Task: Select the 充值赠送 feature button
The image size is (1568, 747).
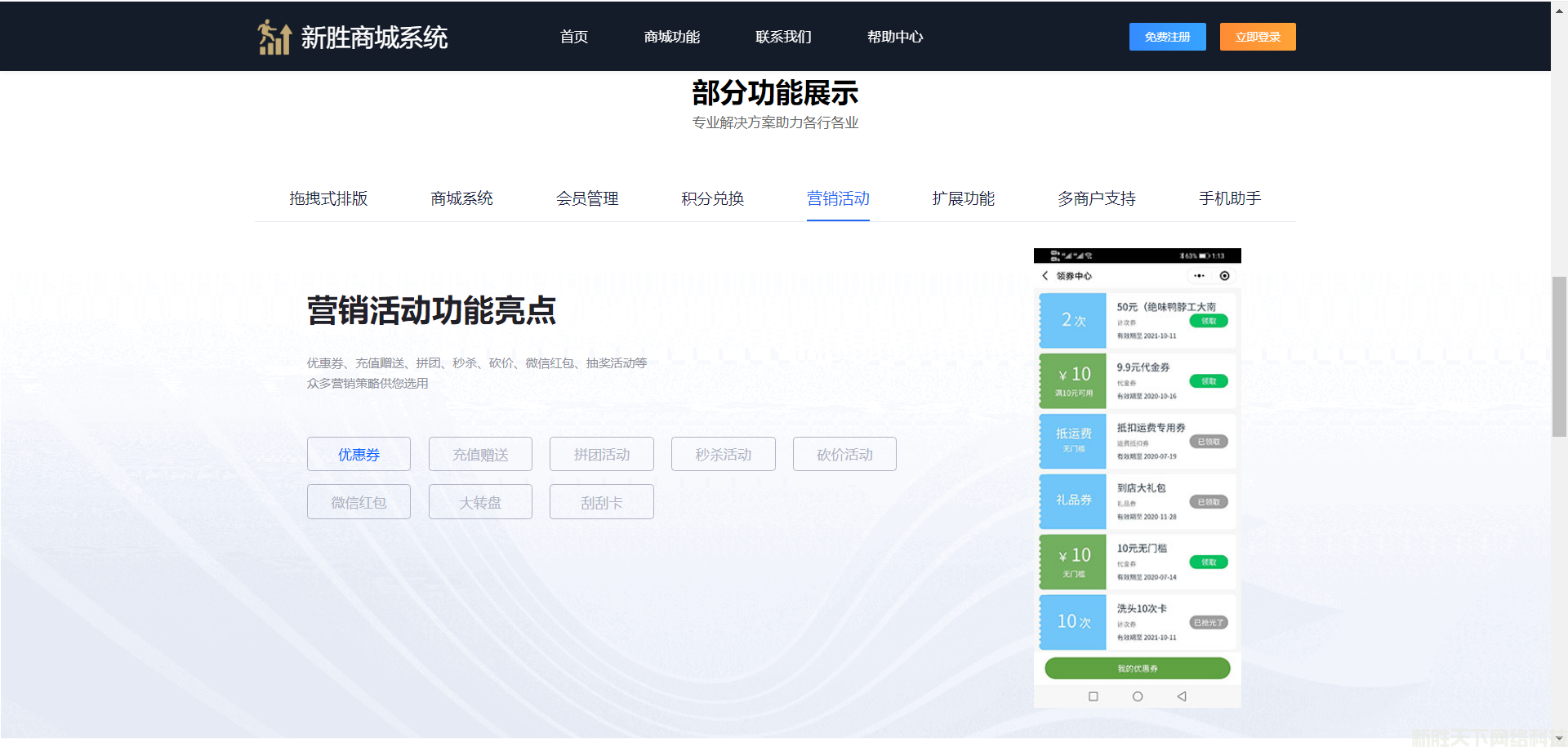Action: tap(480, 455)
